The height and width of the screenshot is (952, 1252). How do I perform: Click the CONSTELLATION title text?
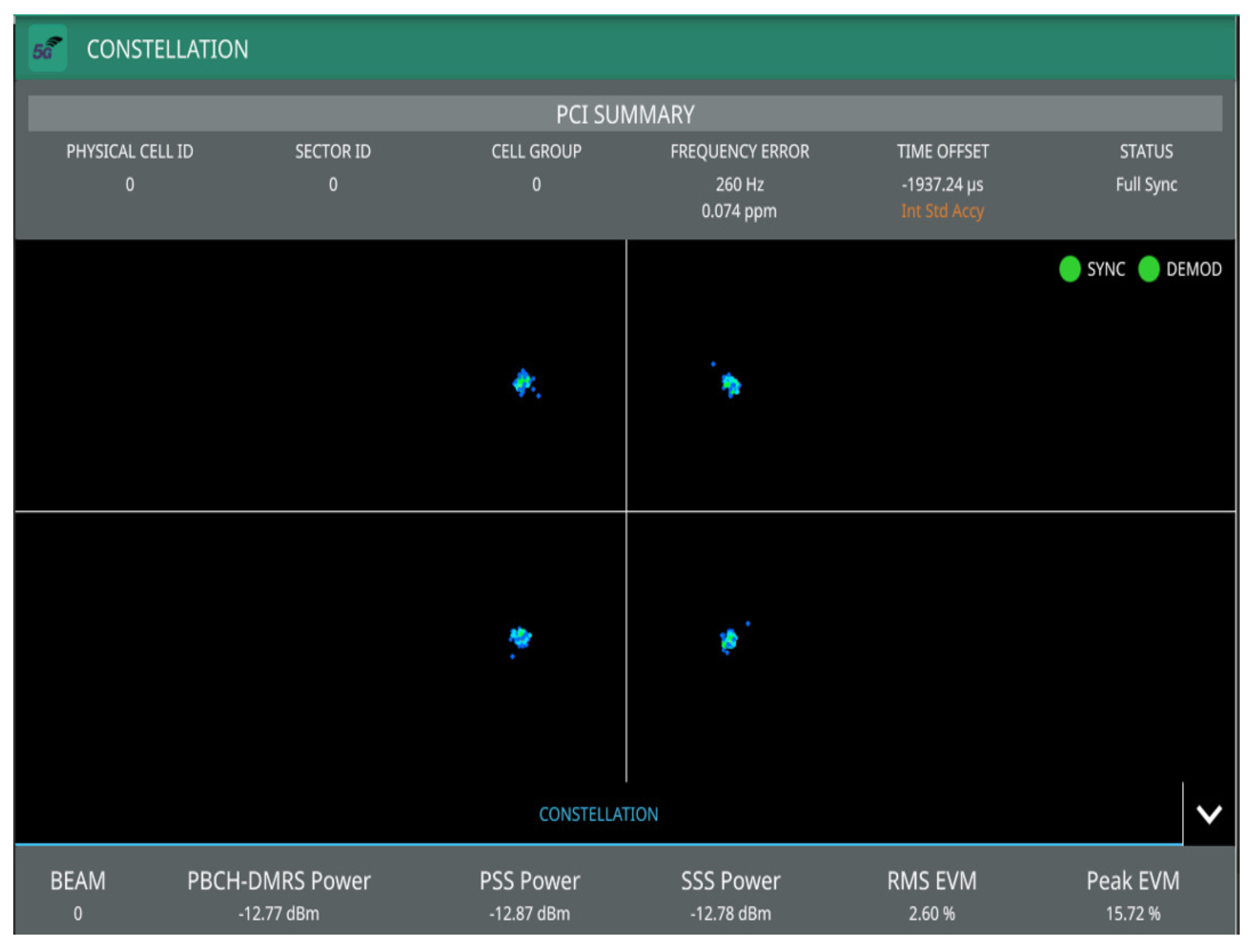167,49
